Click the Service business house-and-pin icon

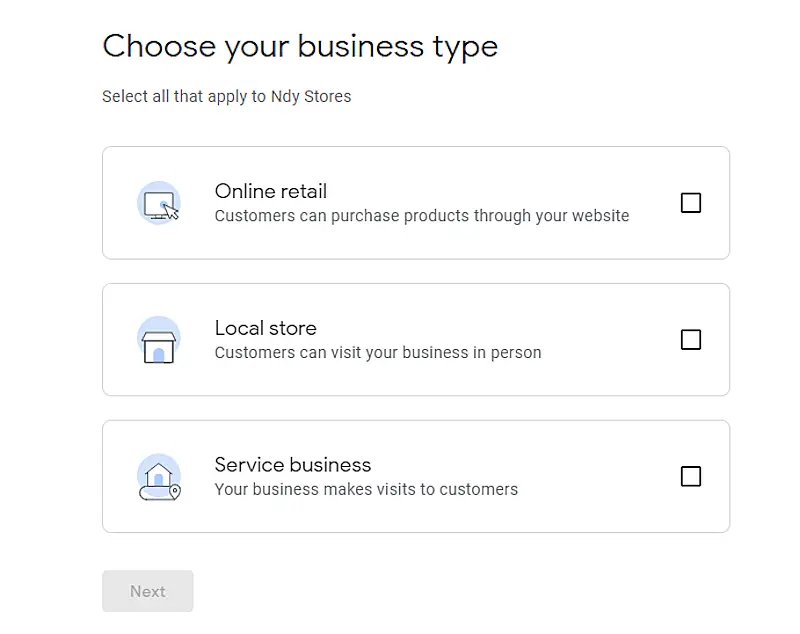160,477
